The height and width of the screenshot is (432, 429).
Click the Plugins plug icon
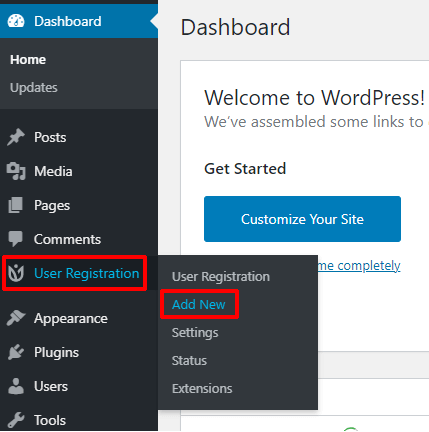point(16,352)
